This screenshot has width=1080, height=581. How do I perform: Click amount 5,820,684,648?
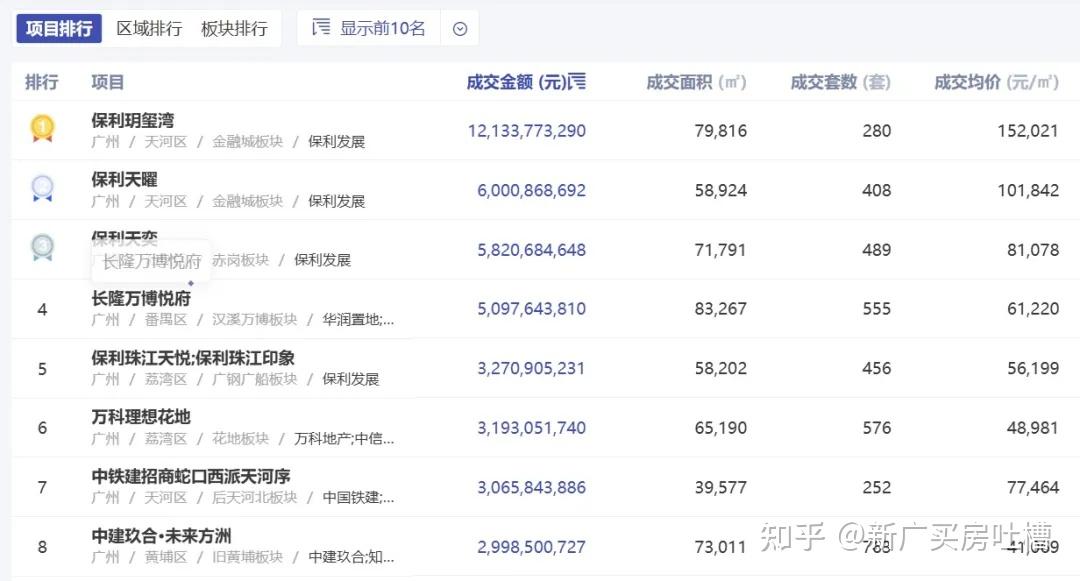(x=532, y=250)
